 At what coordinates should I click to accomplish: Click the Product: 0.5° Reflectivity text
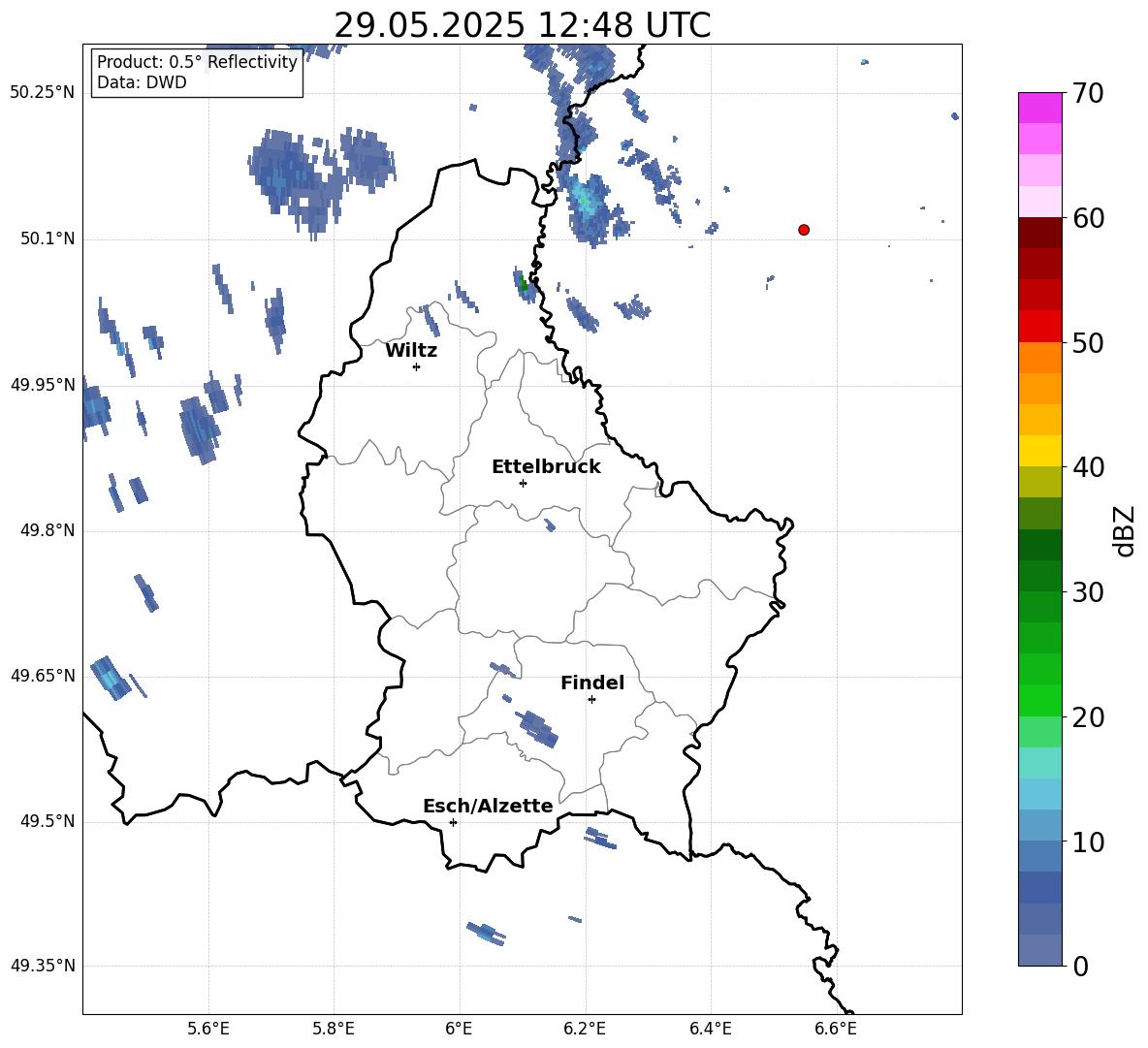pos(197,62)
